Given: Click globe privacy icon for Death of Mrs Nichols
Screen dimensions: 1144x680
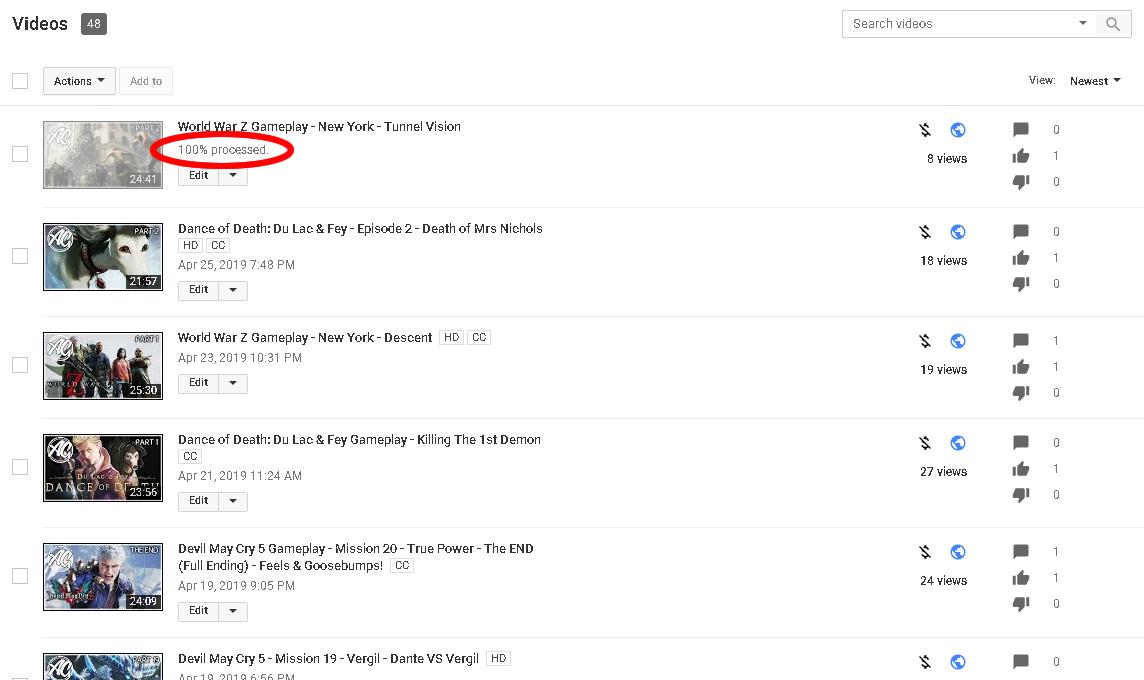Looking at the screenshot, I should pyautogui.click(x=958, y=232).
